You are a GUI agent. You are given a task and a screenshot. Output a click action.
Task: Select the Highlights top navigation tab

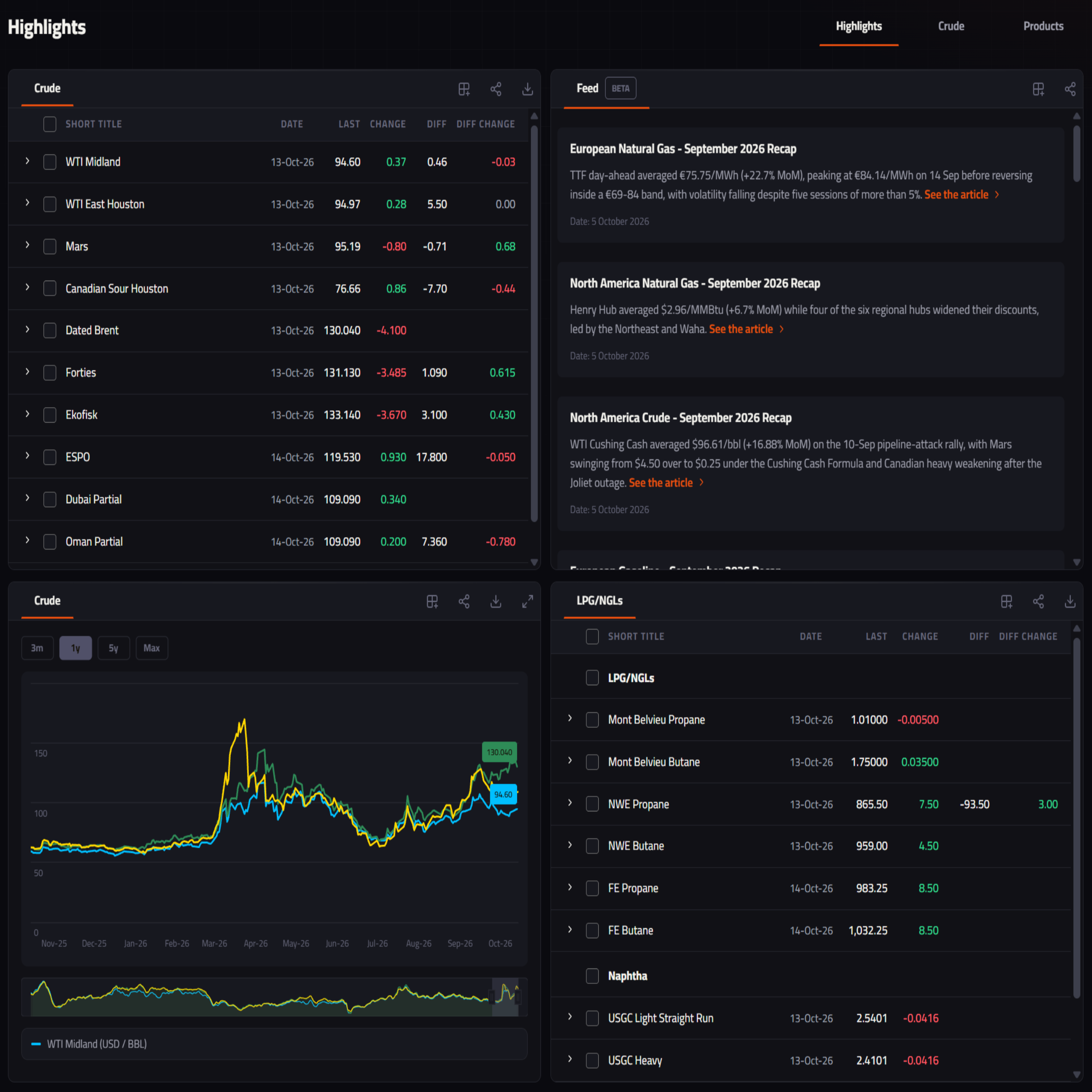point(859,26)
